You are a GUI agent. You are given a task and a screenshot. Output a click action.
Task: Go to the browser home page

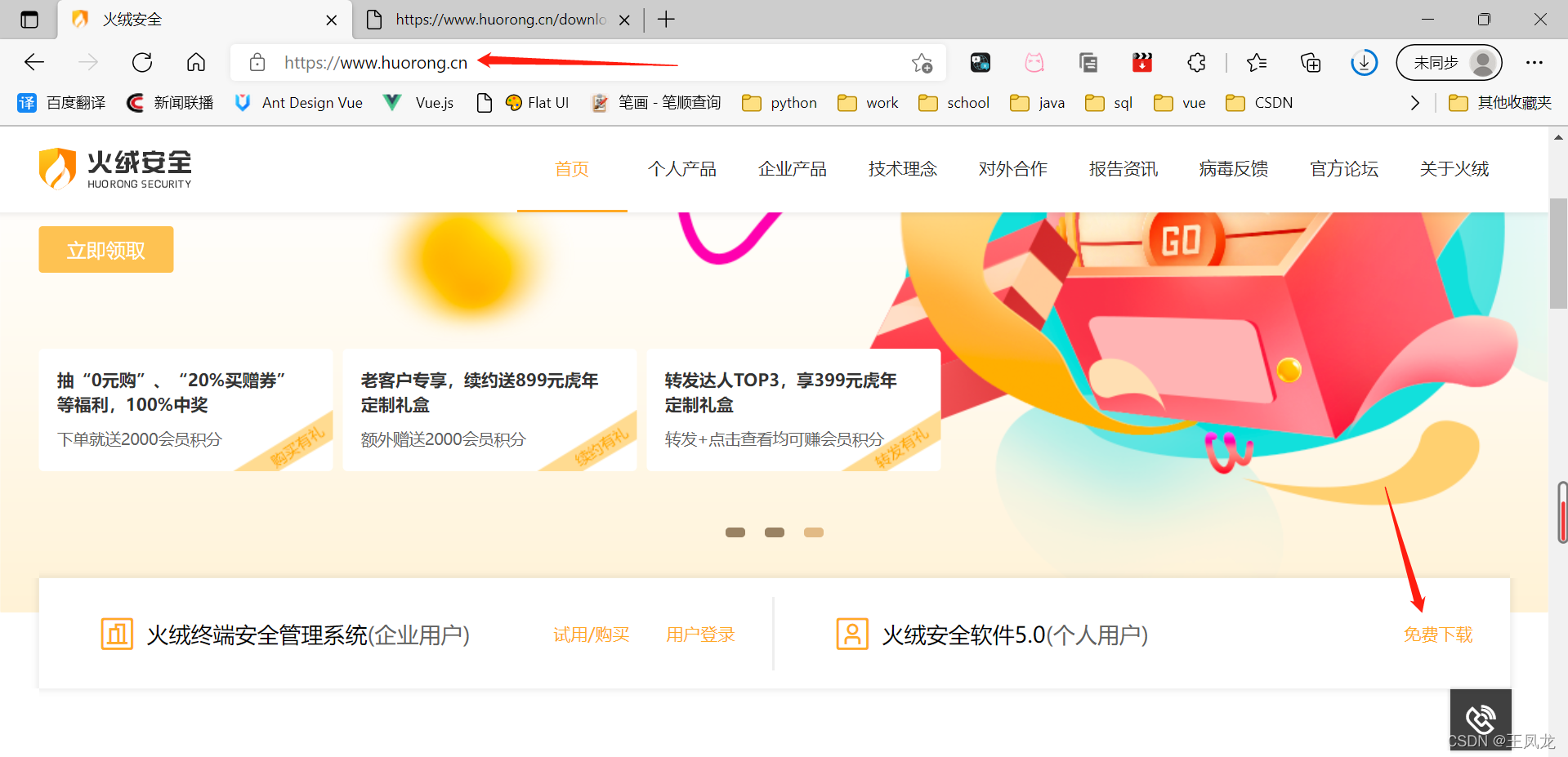click(x=196, y=62)
